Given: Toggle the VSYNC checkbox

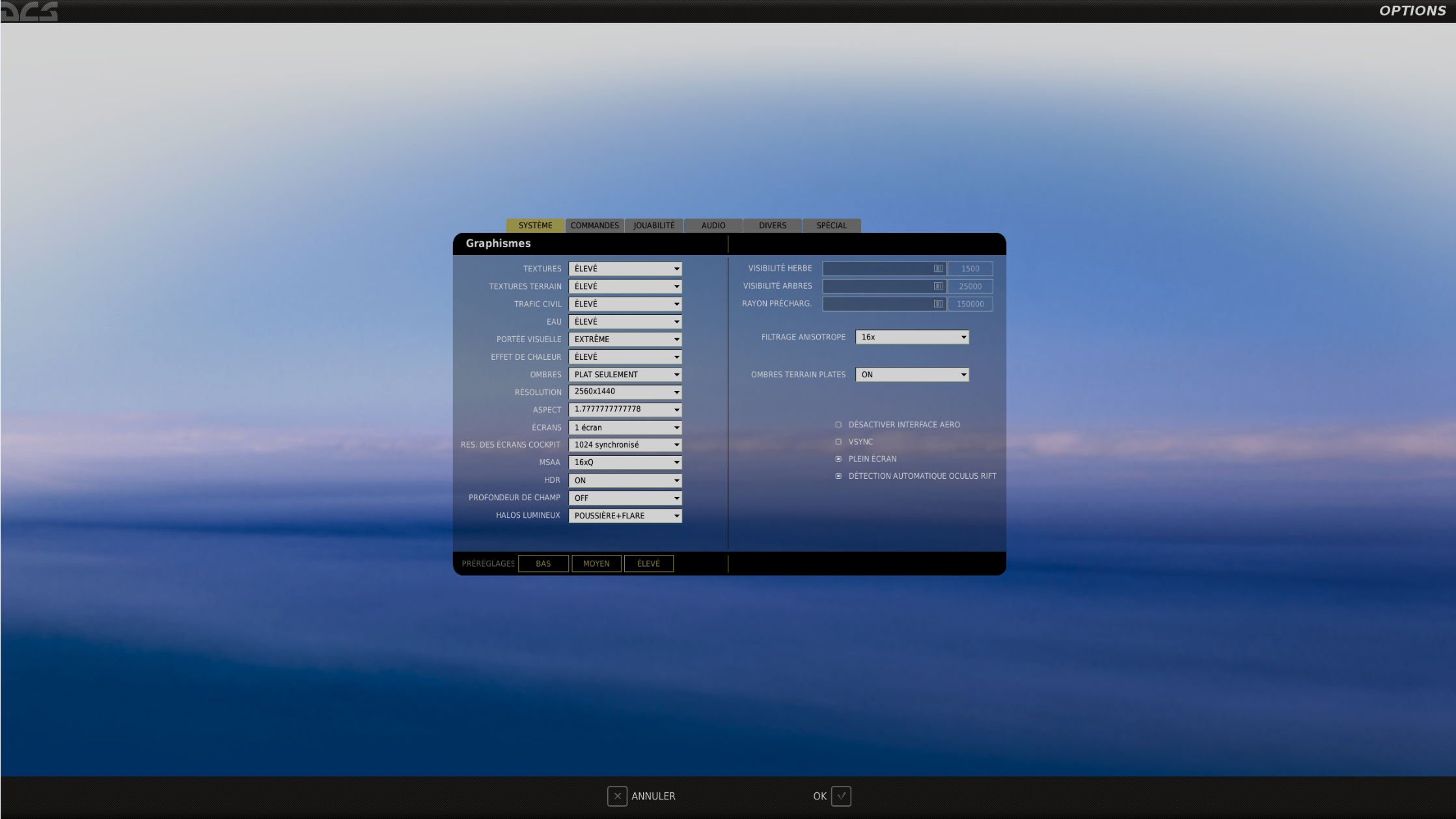Looking at the screenshot, I should (838, 442).
